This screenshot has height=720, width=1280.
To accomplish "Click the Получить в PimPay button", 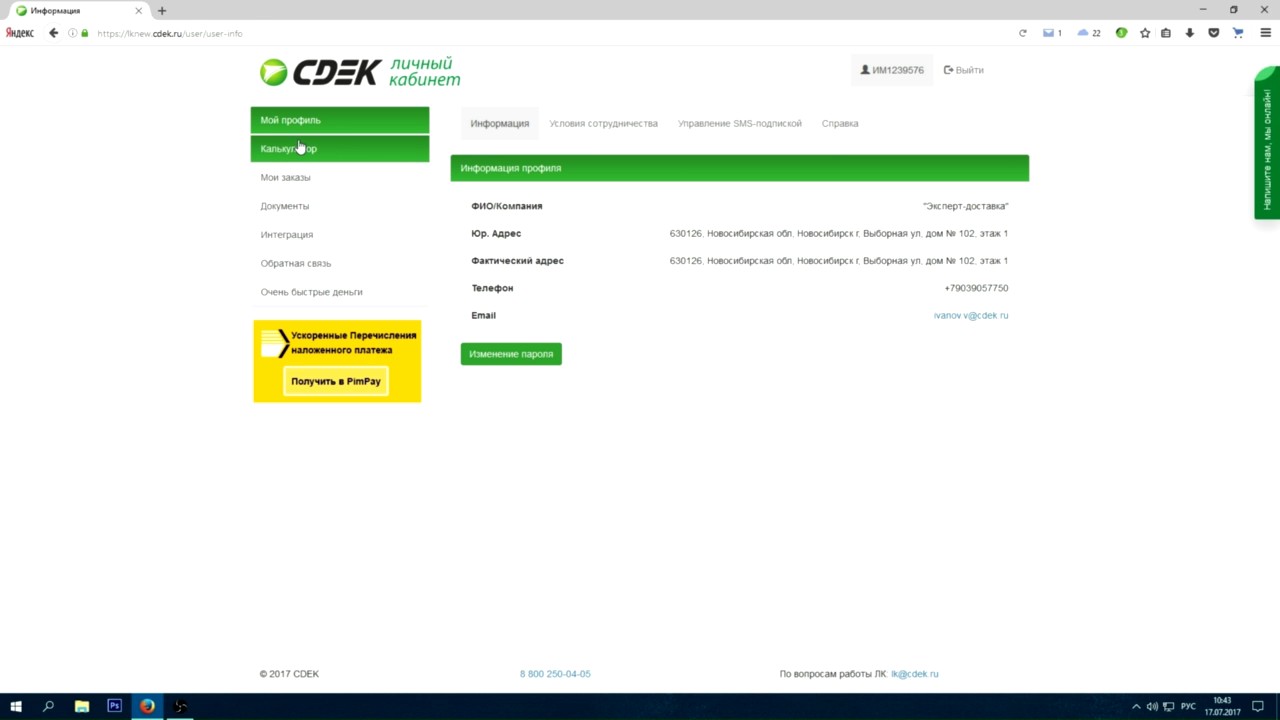I will point(336,381).
